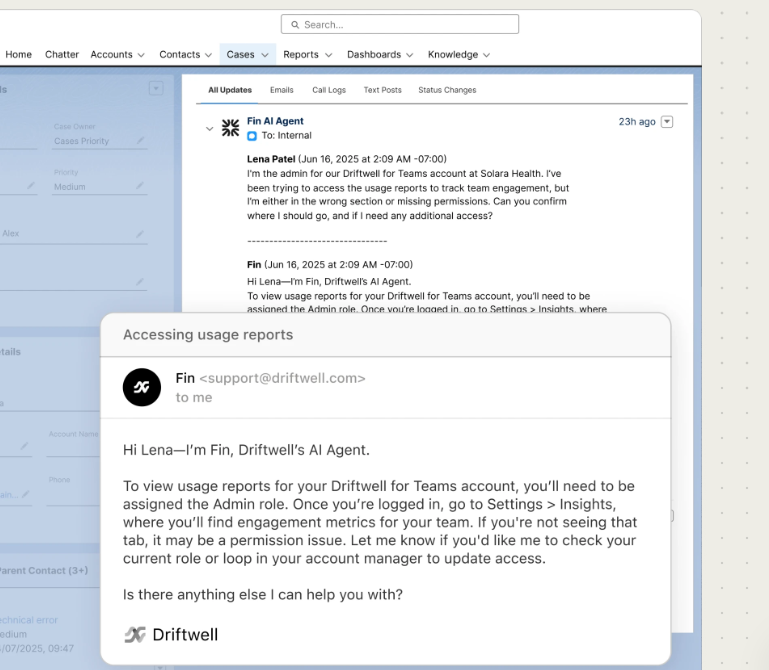The image size is (769, 670).
Task: Open the Fin AI Agent profile link
Action: (275, 121)
